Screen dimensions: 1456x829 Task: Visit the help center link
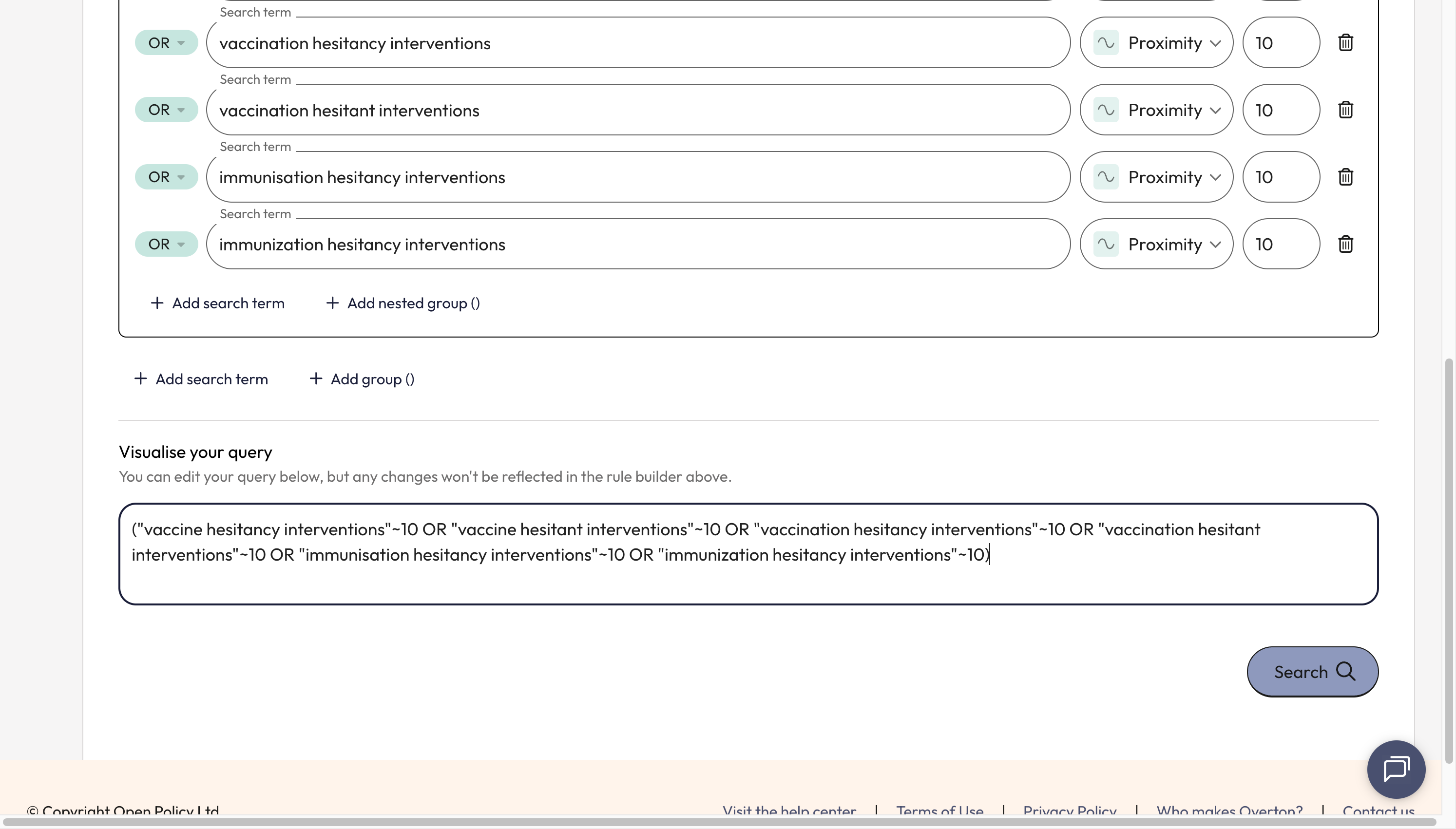pos(789,810)
